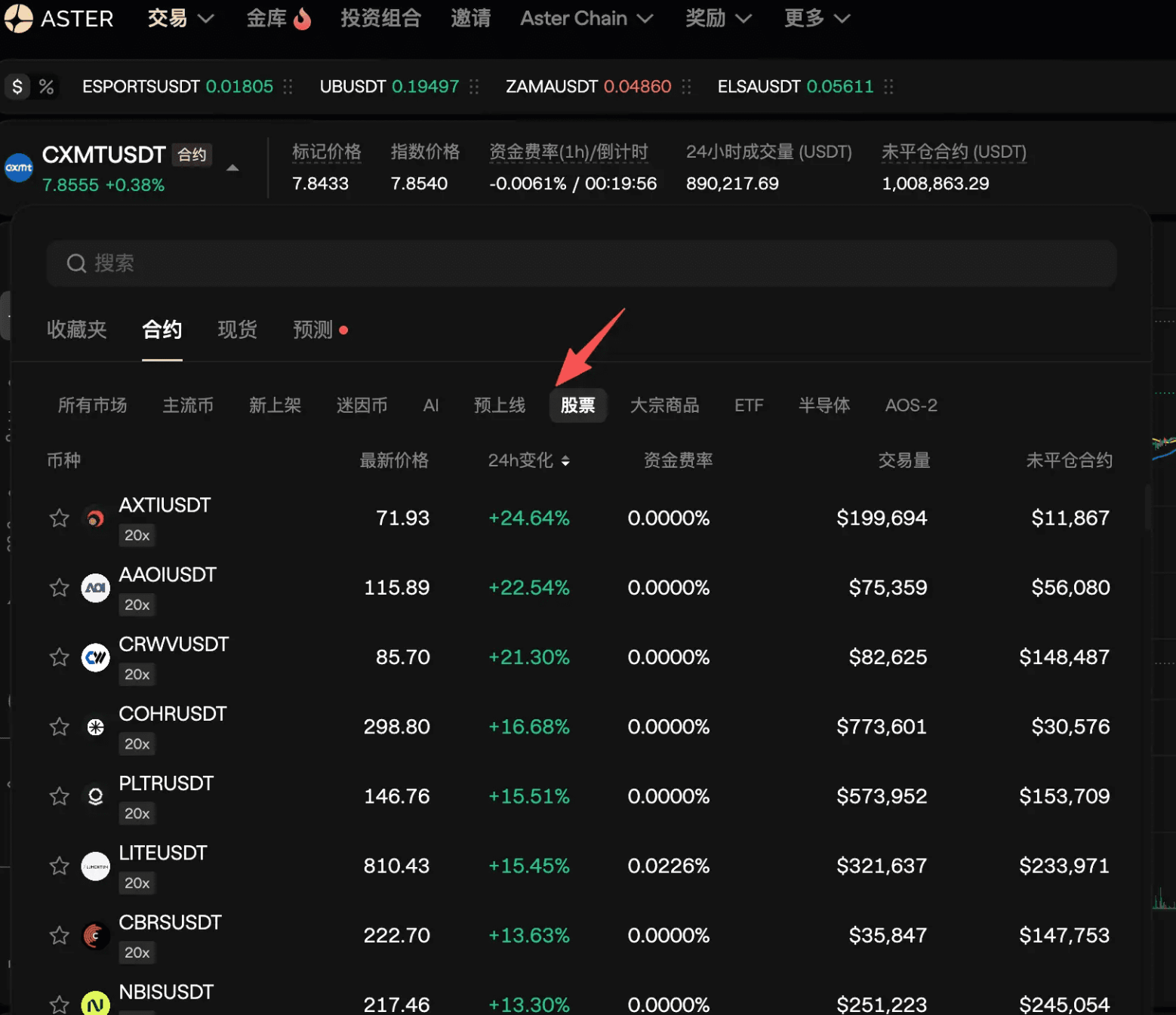1176x1015 pixels.
Task: Click the AXTIUSDT coin logo
Action: [x=95, y=518]
